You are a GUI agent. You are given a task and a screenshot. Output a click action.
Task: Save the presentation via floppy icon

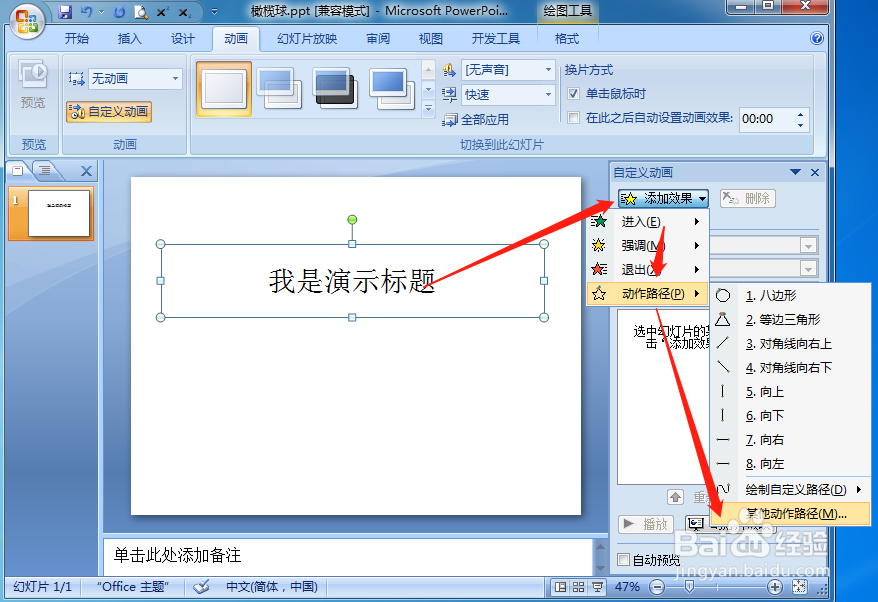click(x=66, y=11)
